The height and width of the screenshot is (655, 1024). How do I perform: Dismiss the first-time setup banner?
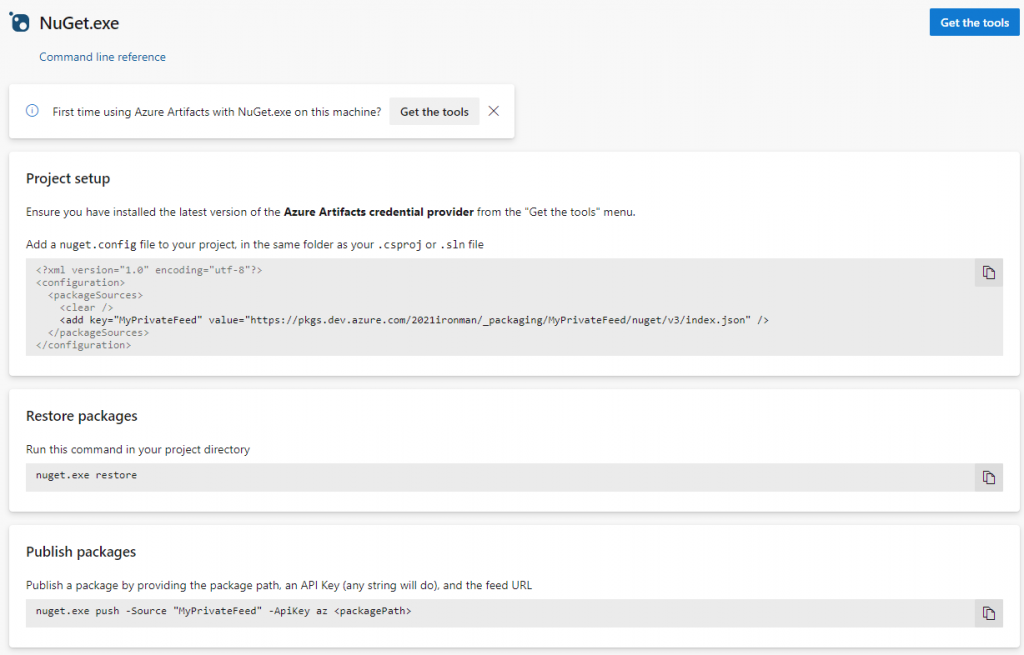(493, 111)
